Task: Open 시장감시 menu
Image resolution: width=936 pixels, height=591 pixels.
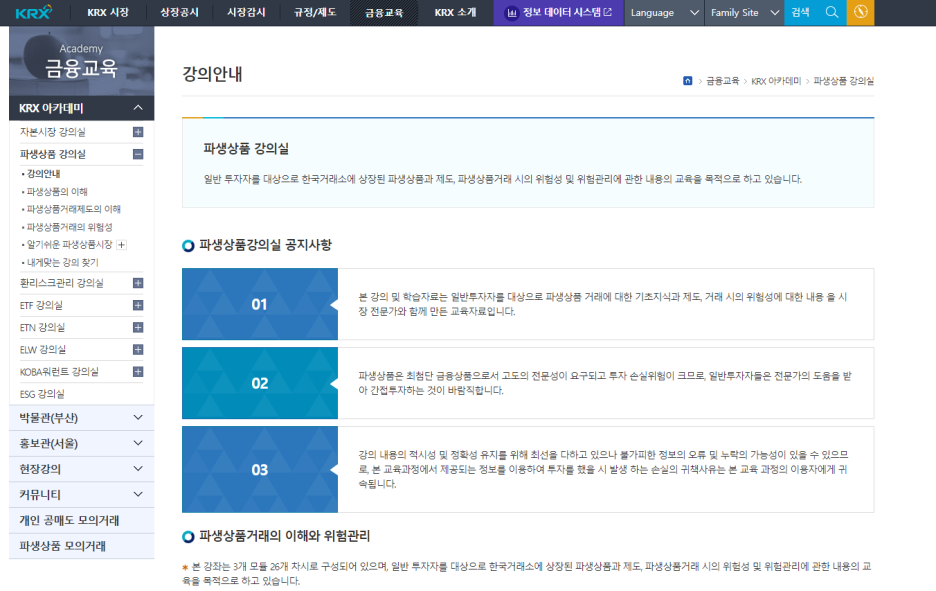Action: tap(246, 13)
